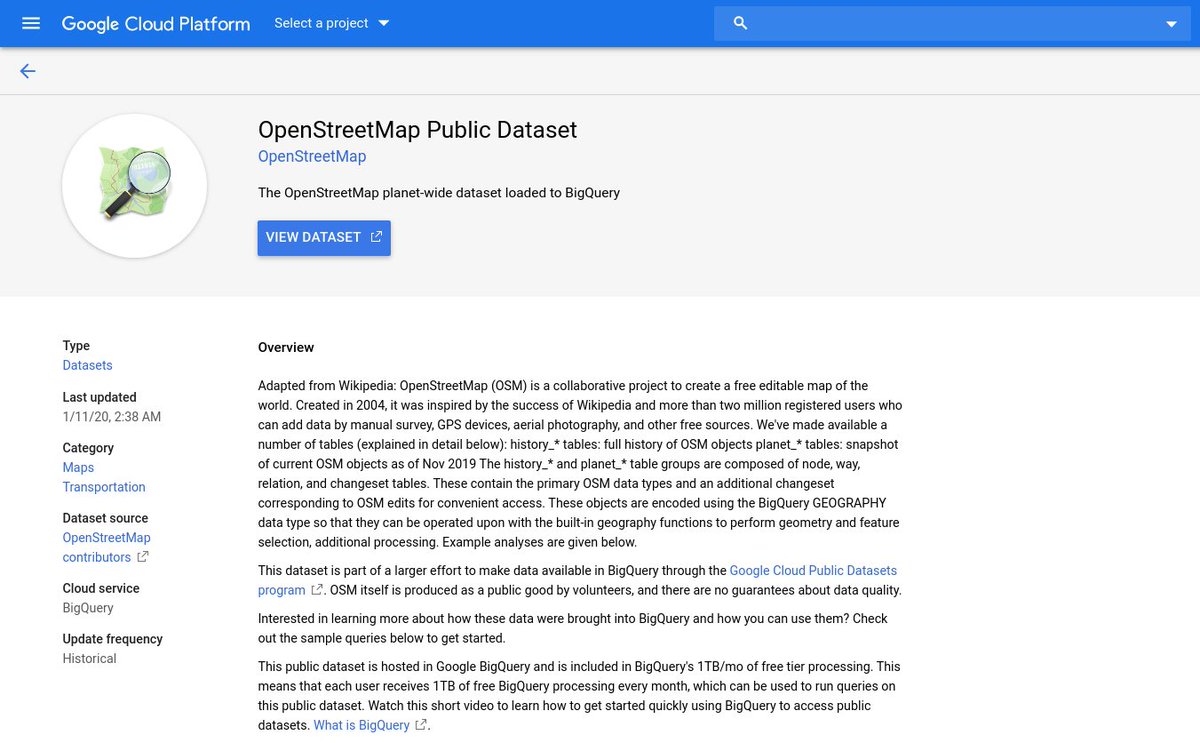Open Google Cloud Public Datasets program link
Image resolution: width=1200 pixels, height=743 pixels.
pos(577,580)
